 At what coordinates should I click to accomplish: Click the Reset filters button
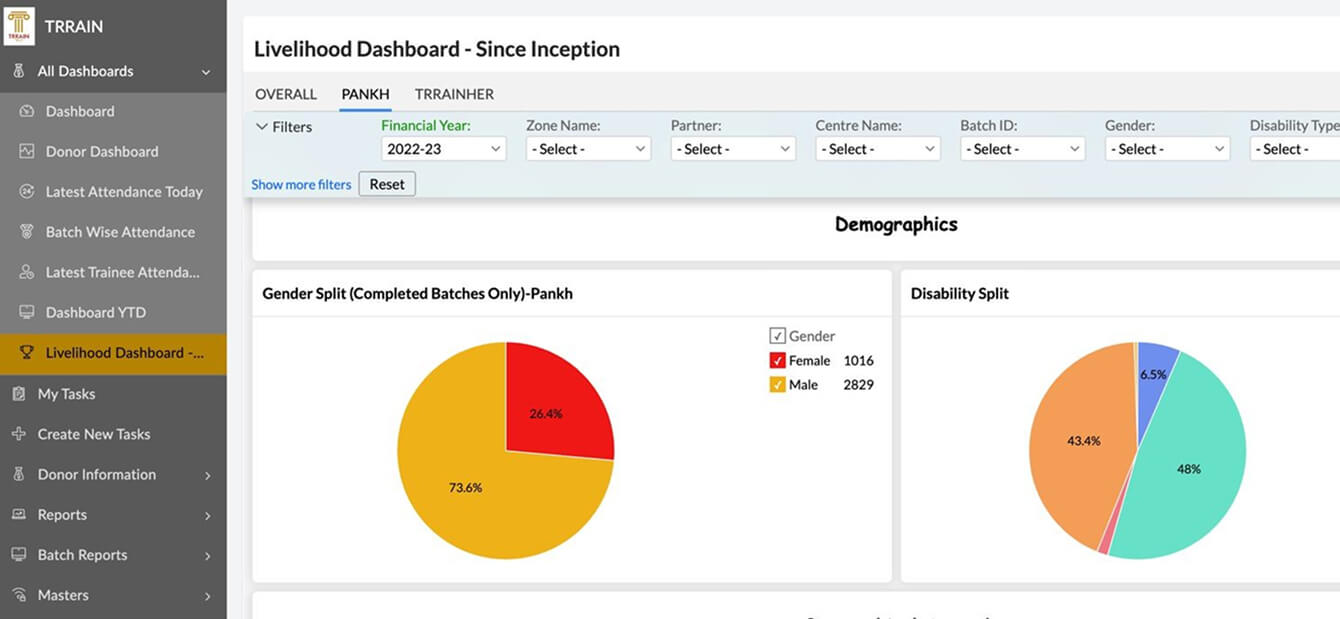click(x=387, y=183)
